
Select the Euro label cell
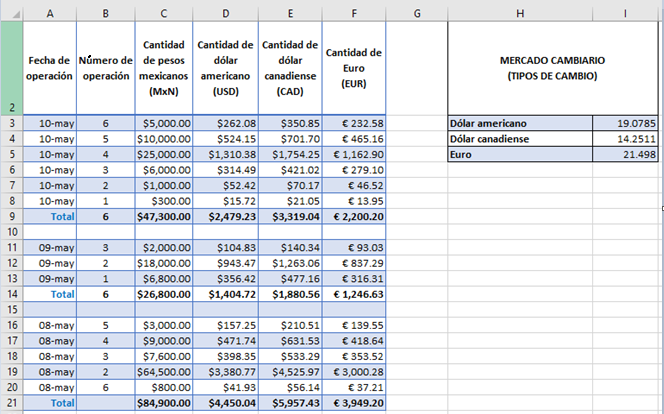520,155
